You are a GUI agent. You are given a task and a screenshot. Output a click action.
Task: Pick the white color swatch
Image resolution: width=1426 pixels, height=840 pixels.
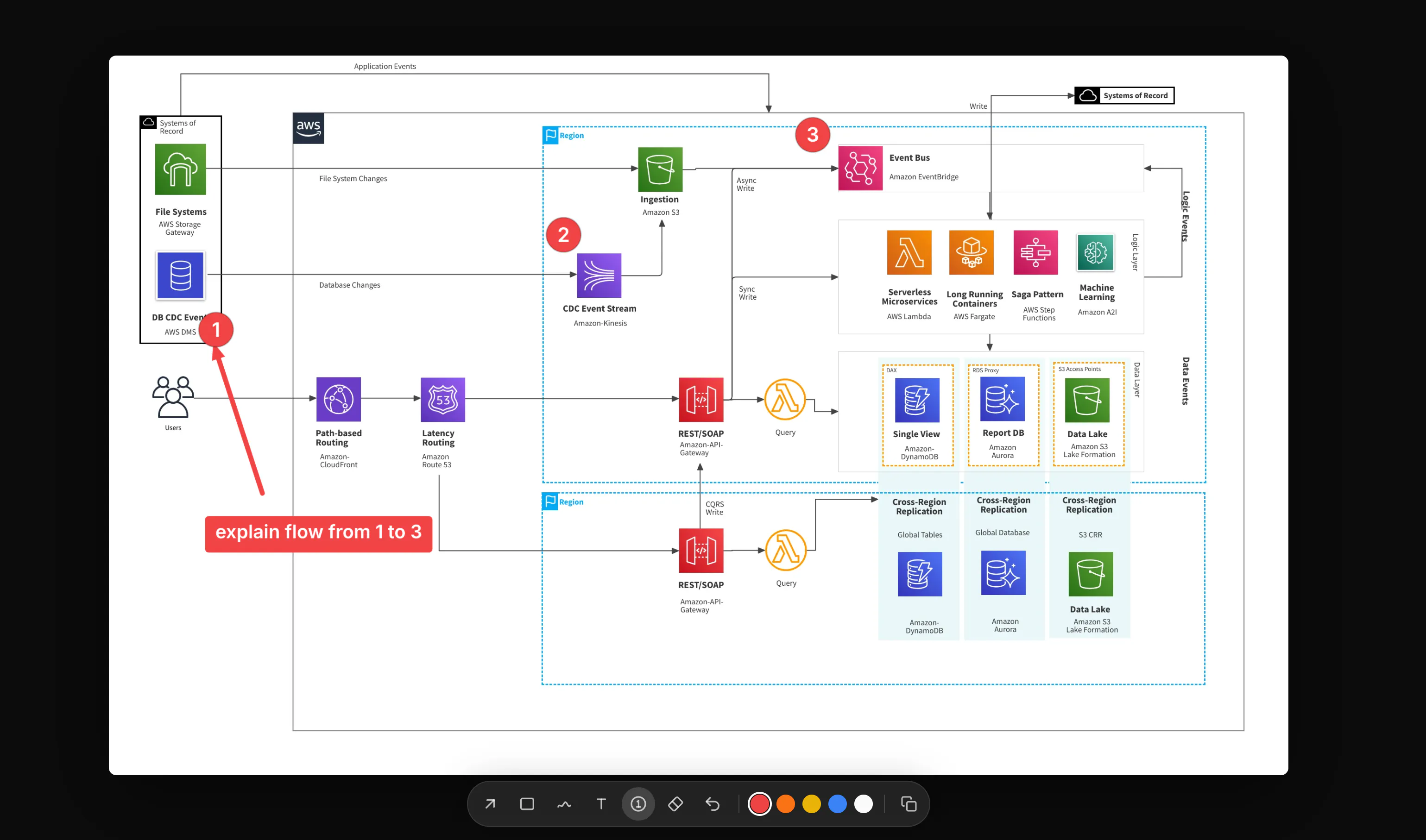(864, 804)
